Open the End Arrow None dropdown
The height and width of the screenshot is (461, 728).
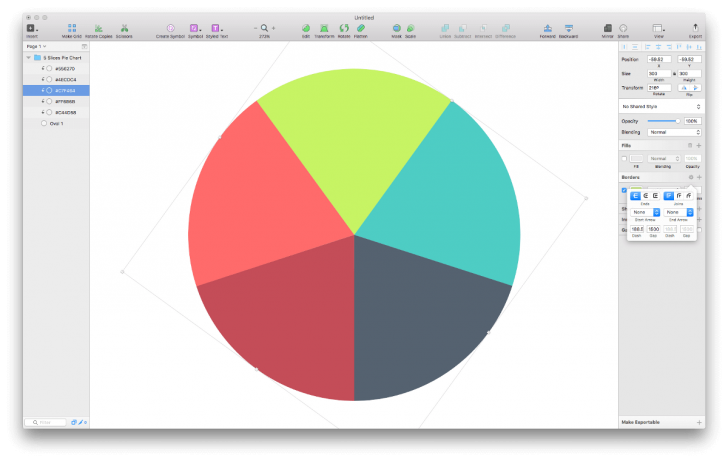(679, 212)
